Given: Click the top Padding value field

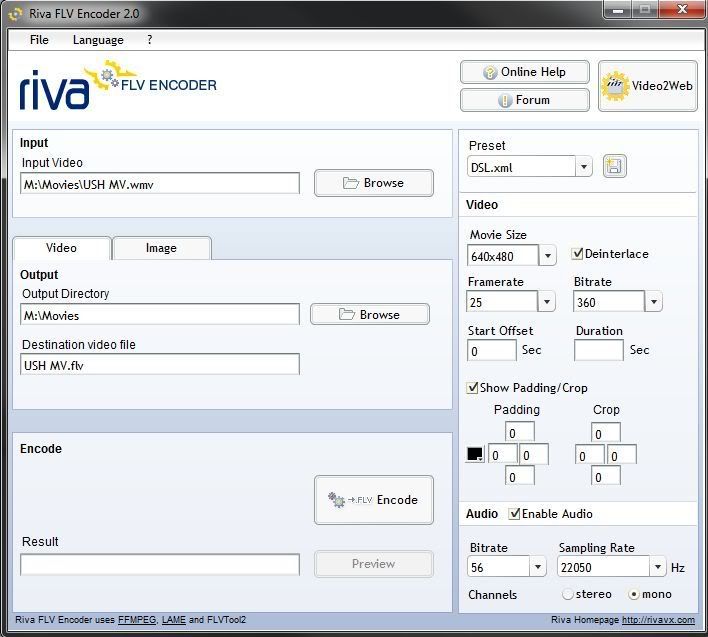Looking at the screenshot, I should click(x=520, y=432).
